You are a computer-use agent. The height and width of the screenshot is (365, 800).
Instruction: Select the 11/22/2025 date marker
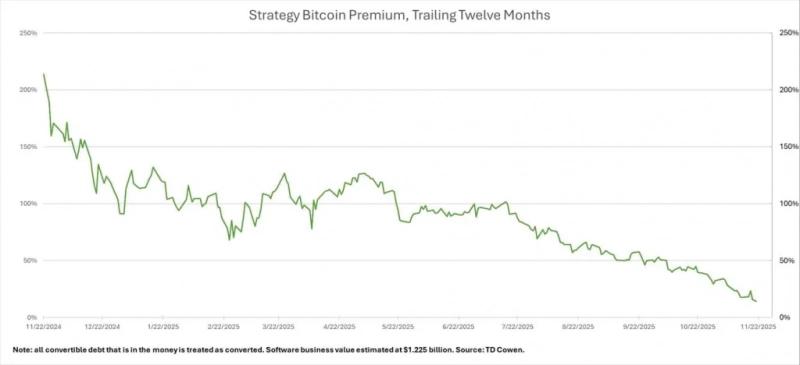point(757,326)
